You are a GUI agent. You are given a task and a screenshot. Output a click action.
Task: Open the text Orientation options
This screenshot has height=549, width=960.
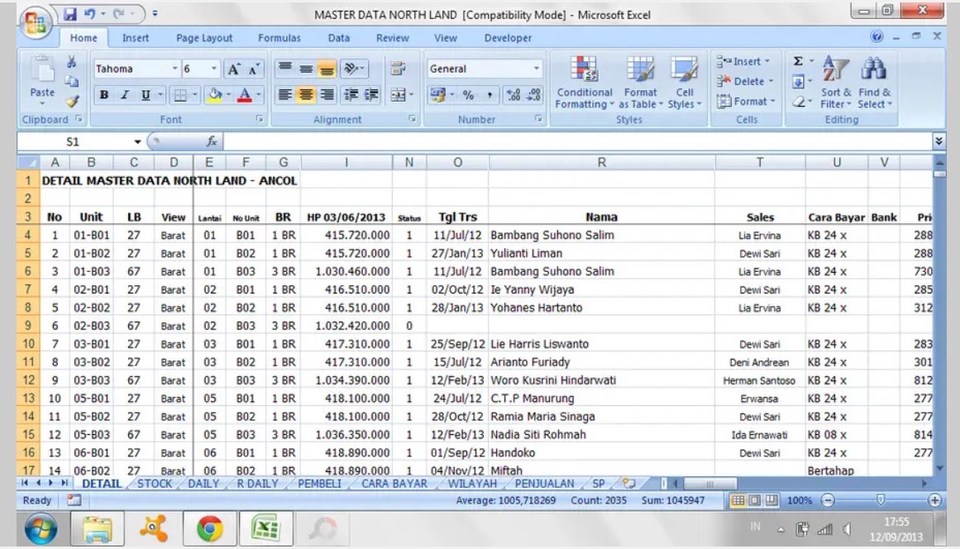(353, 69)
